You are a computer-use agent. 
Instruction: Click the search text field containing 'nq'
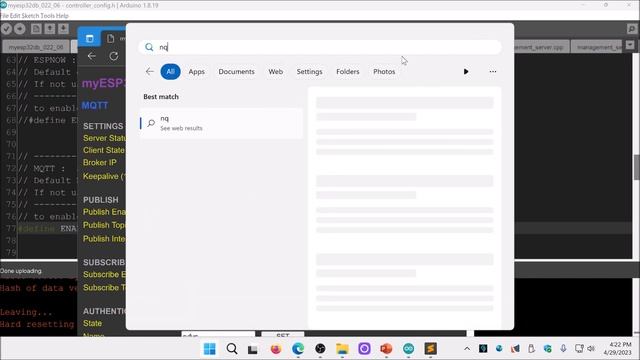tap(320, 47)
